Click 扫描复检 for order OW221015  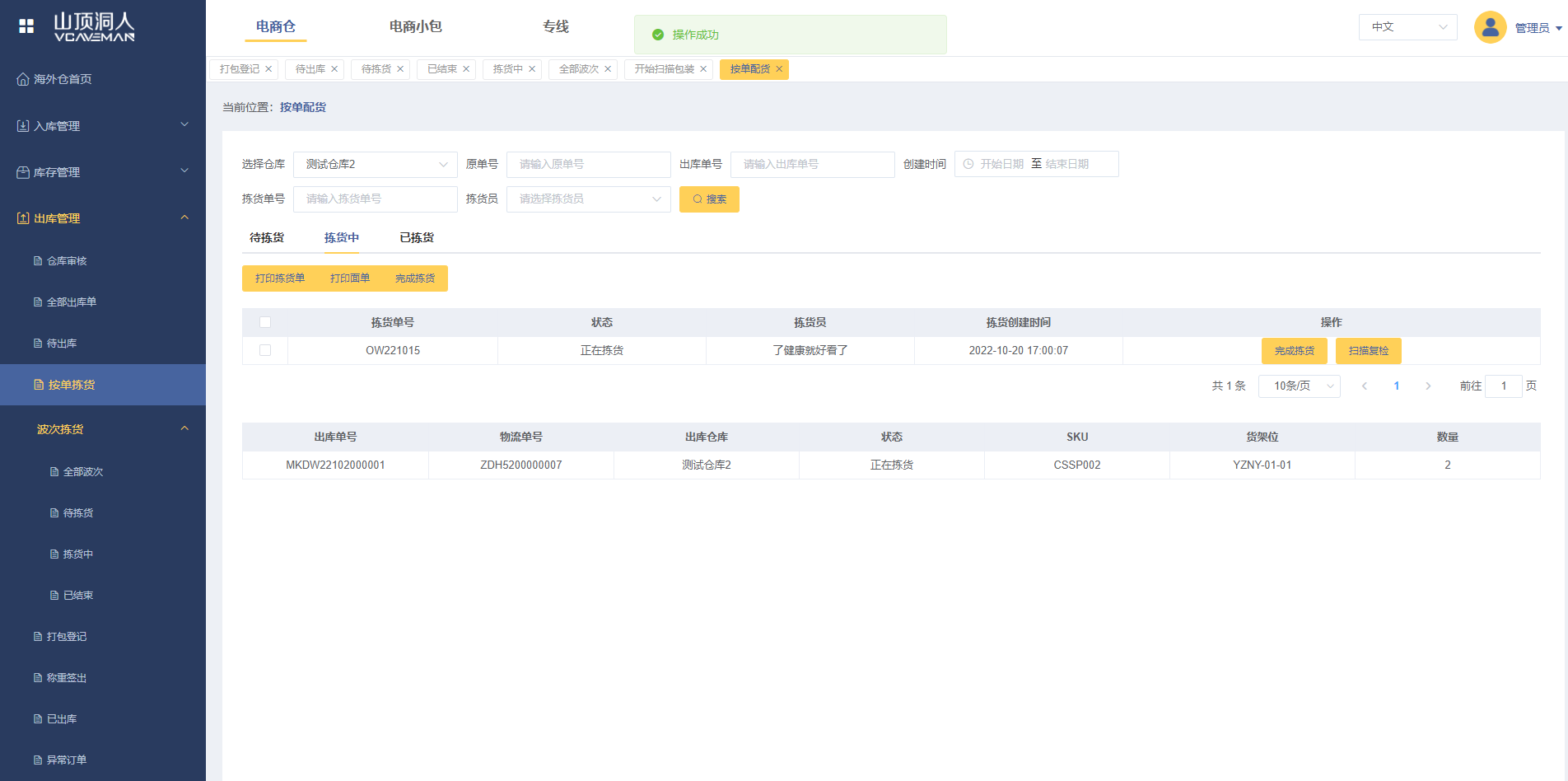(1368, 351)
